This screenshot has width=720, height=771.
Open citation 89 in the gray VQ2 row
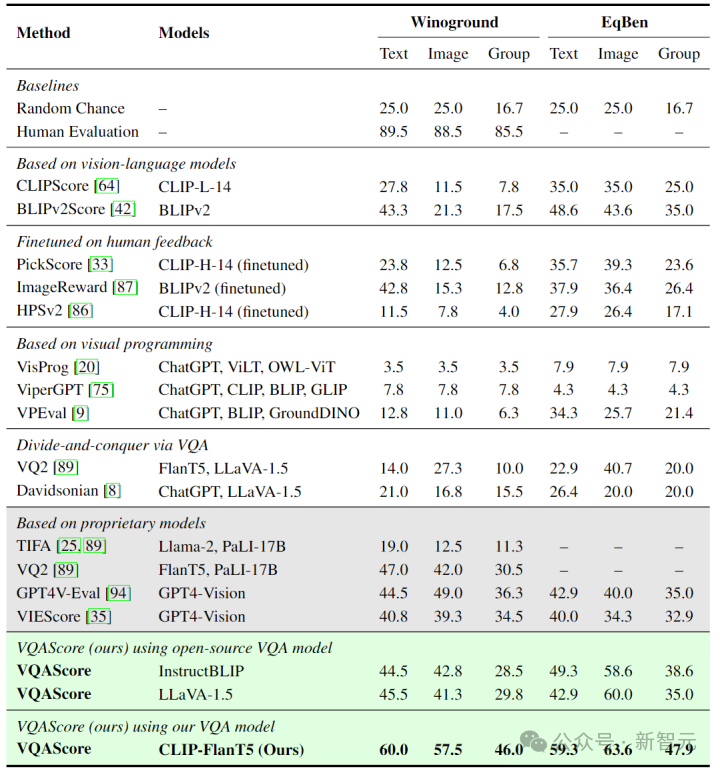pyautogui.click(x=66, y=569)
